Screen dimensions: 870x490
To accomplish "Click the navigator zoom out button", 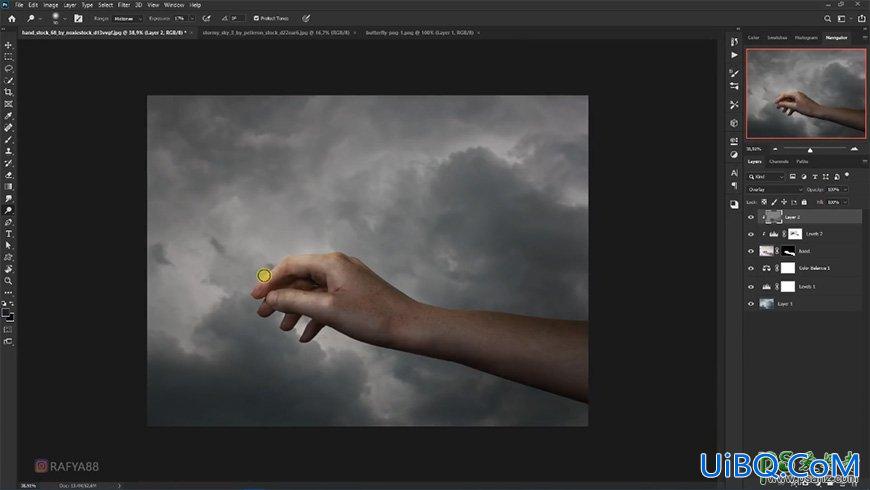I will pyautogui.click(x=775, y=149).
